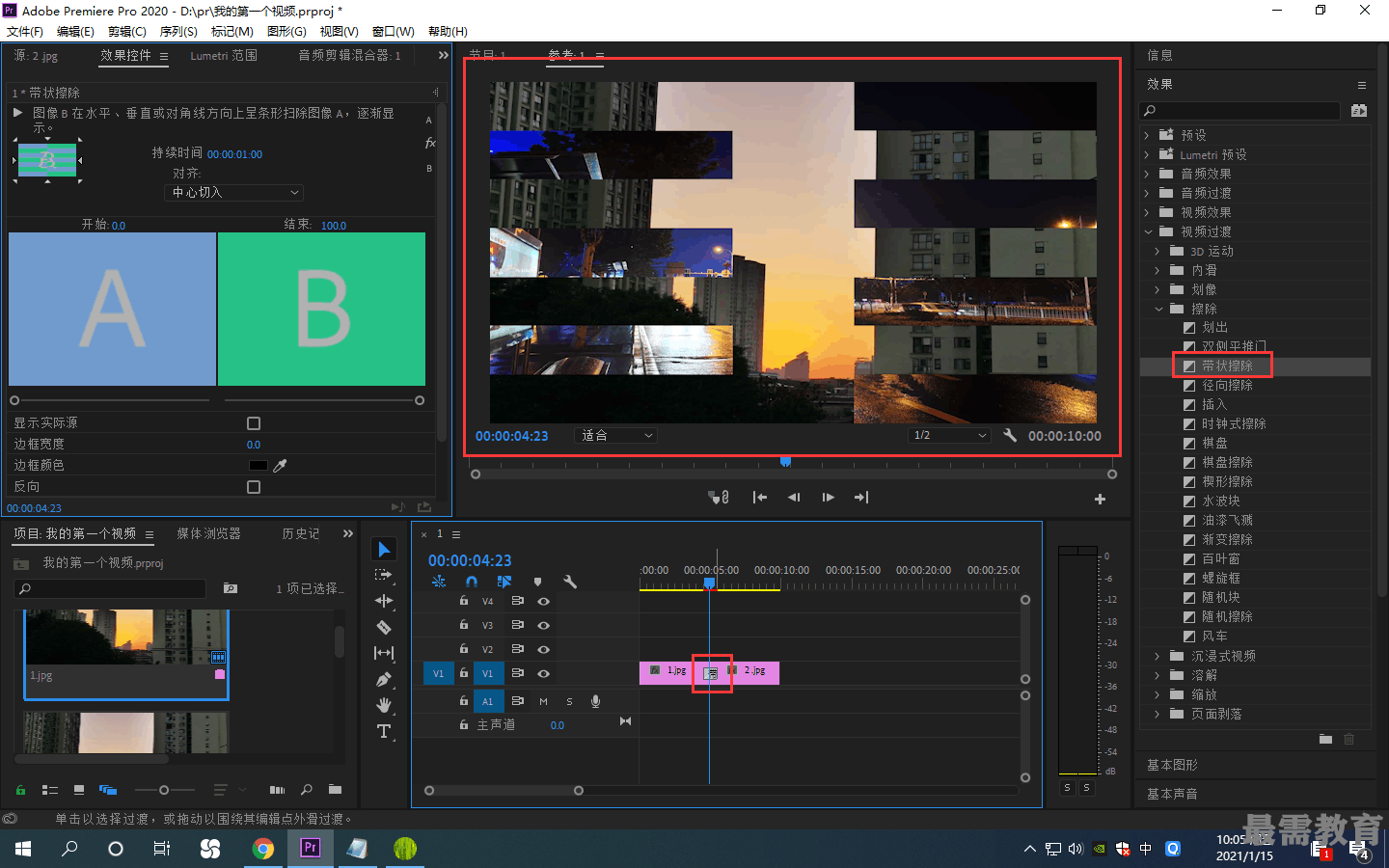
Task: Switch to 媒体浏览器 tab
Action: (x=208, y=533)
